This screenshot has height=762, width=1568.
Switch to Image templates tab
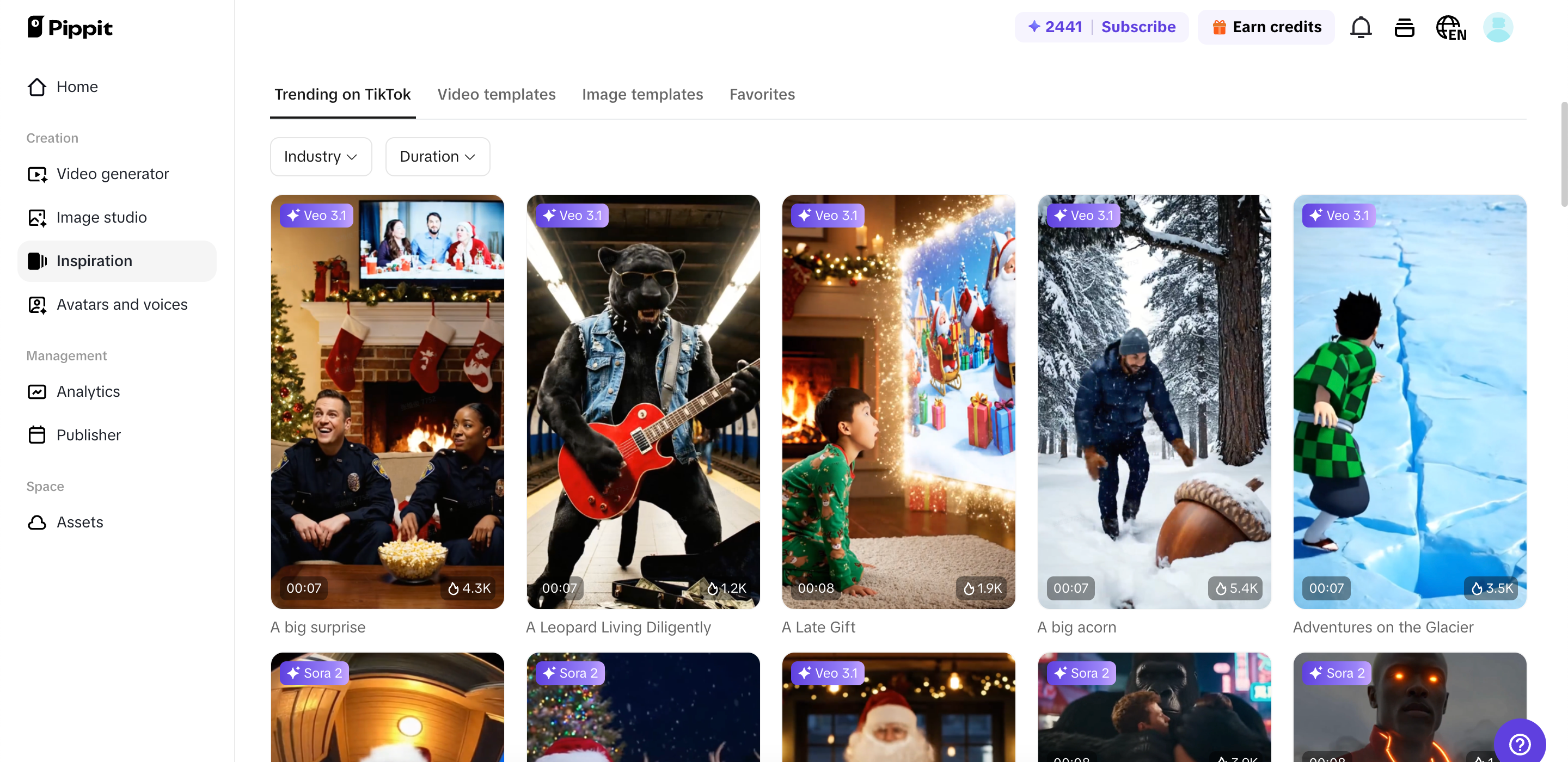pos(642,94)
